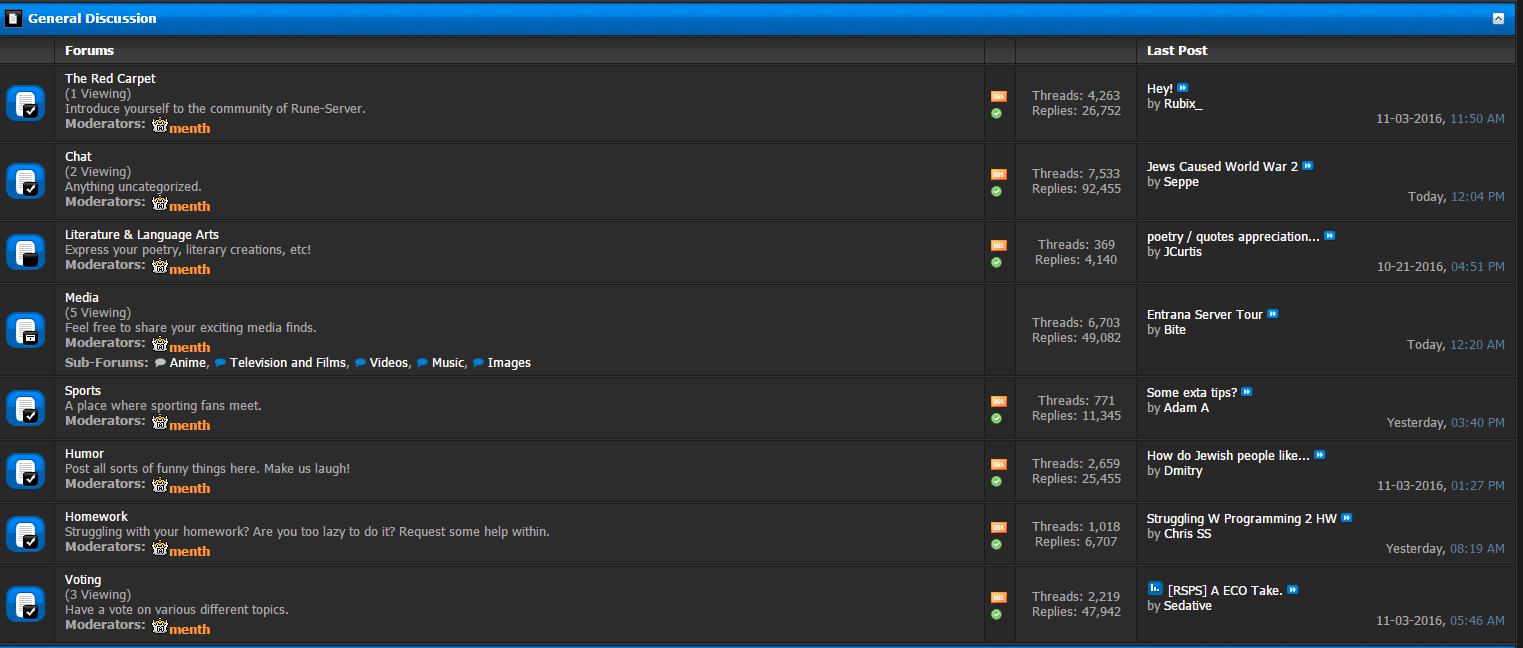Click green check icon in Homework row
This screenshot has width=1523, height=648.
(996, 544)
